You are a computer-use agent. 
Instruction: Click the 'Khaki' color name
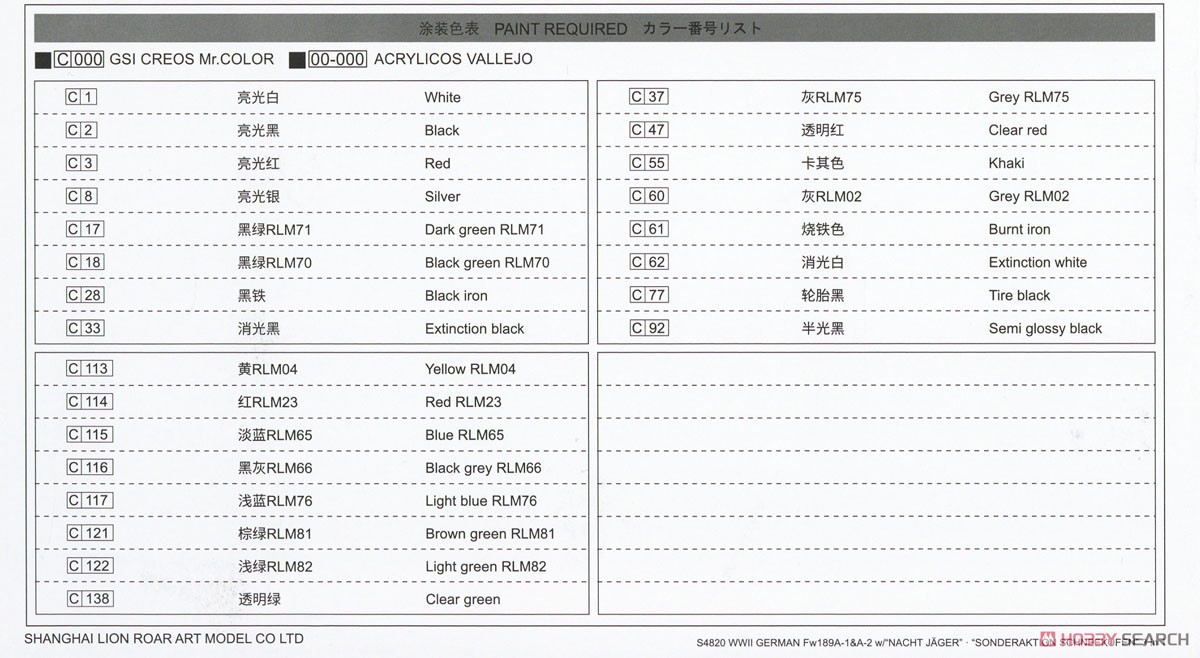(1006, 163)
